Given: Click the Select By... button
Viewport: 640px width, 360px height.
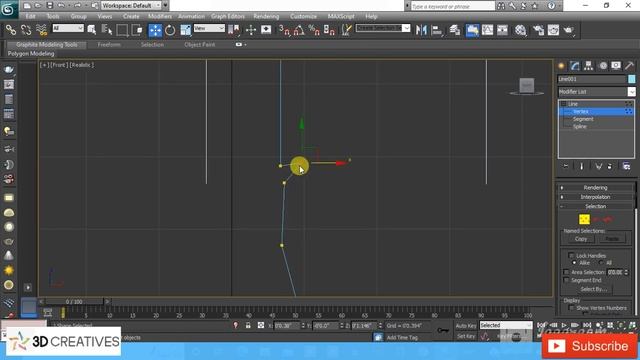Looking at the screenshot, I should [x=593, y=289].
